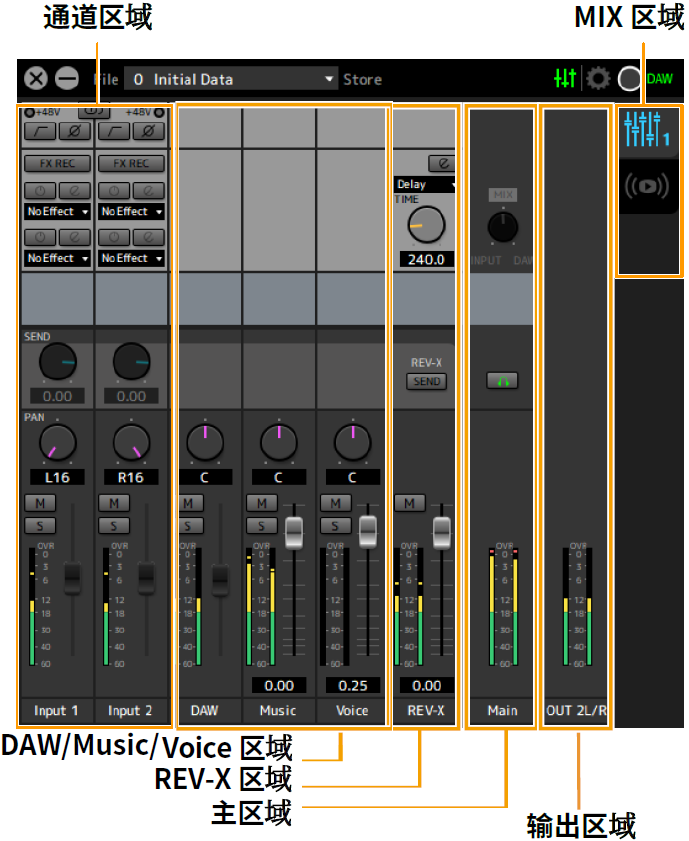Enable high-pass filter on Input 1
Image resolution: width=689 pixels, height=841 pixels.
(41, 132)
